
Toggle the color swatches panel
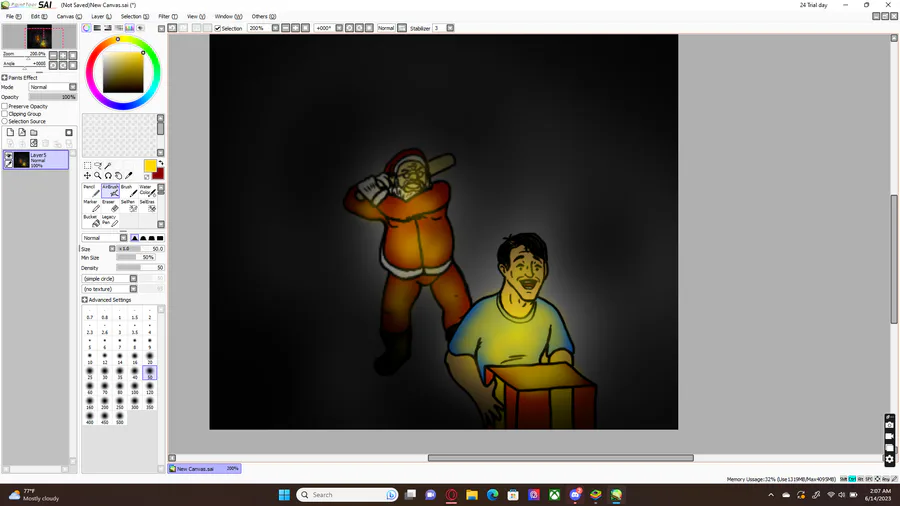tap(130, 28)
